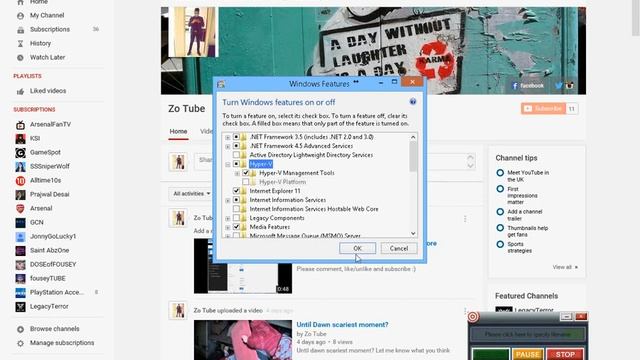Open Alltime10s subscription channel

(x=45, y=180)
